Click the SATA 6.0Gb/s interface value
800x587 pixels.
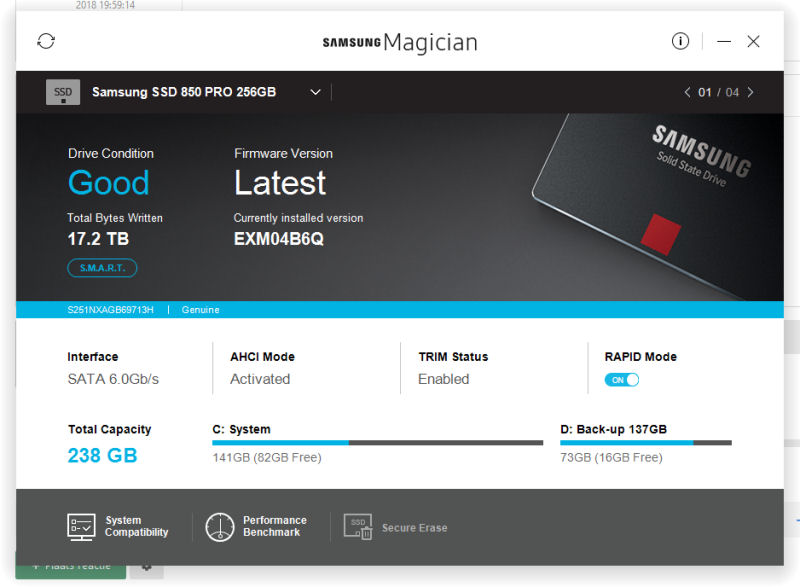point(113,379)
